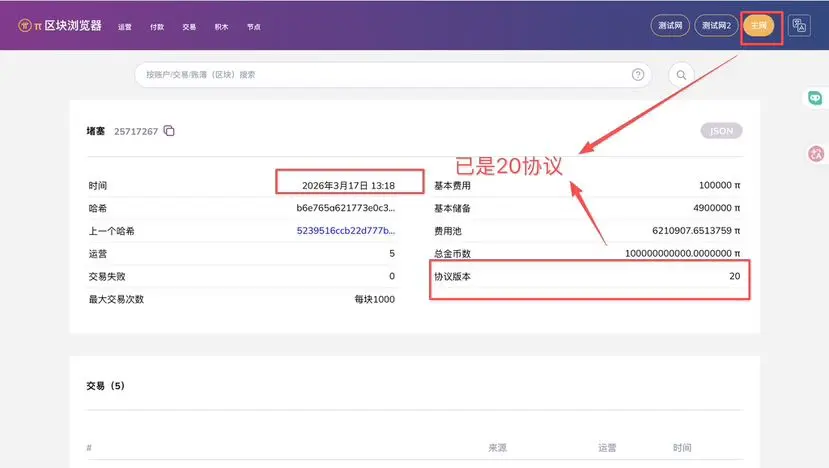This screenshot has width=829, height=468.
Task: Click the block number 25717267 text
Action: coord(136,131)
